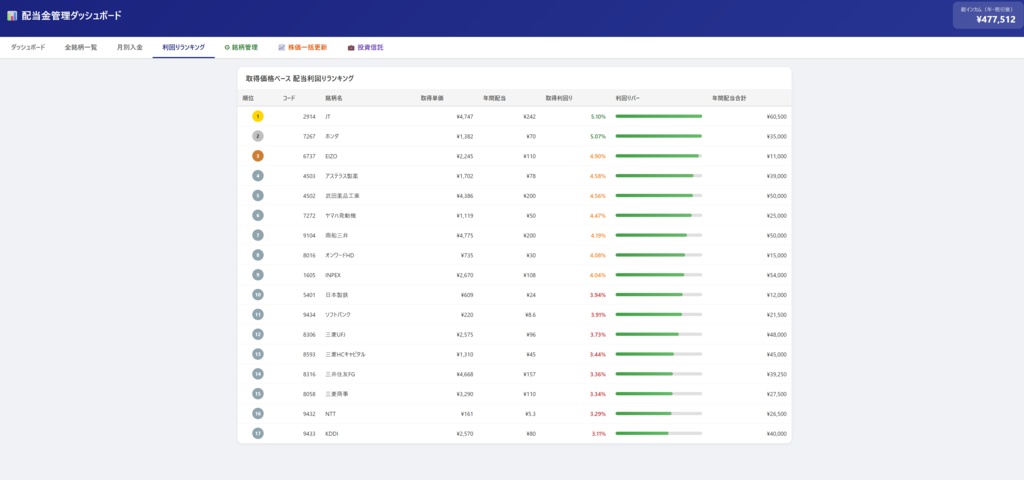Screen dimensions: 1024x480
Task: Click the 5.07% yield for ホンダ
Action: tap(598, 136)
